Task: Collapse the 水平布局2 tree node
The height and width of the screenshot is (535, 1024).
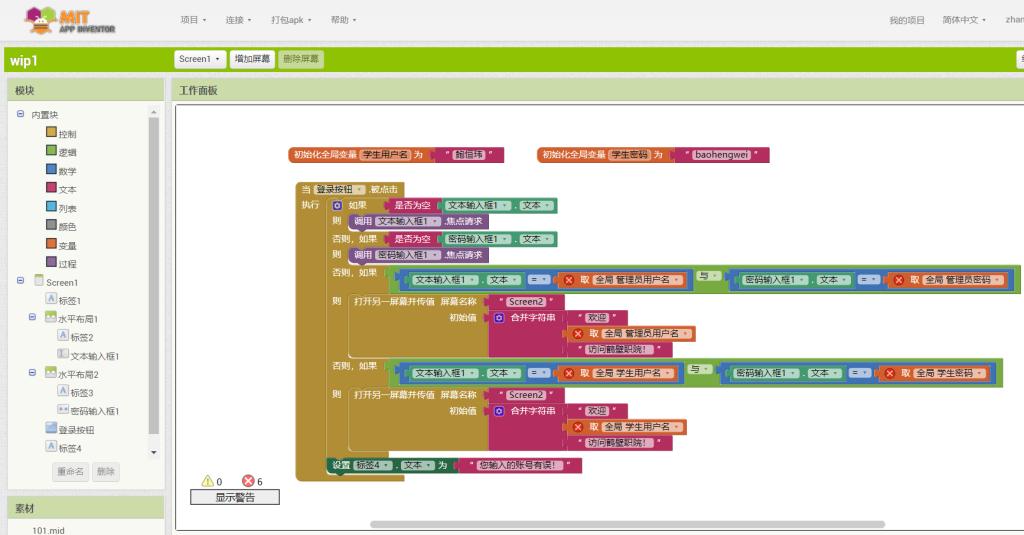Action: click(x=32, y=373)
